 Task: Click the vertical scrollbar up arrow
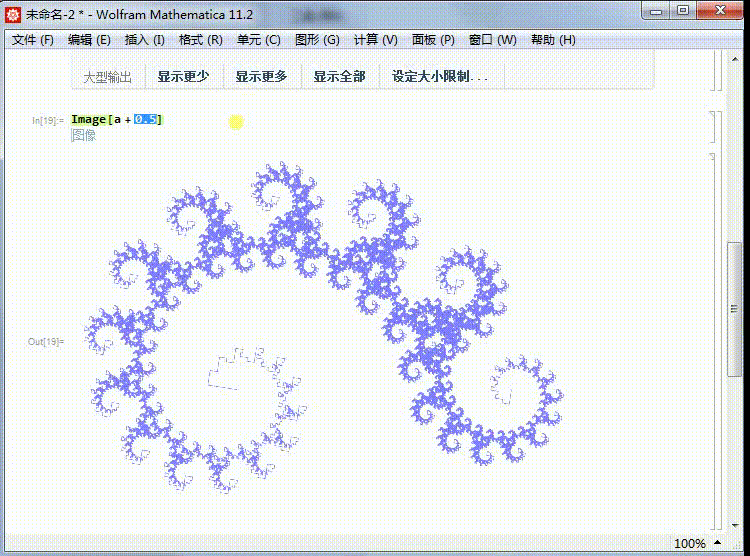735,59
